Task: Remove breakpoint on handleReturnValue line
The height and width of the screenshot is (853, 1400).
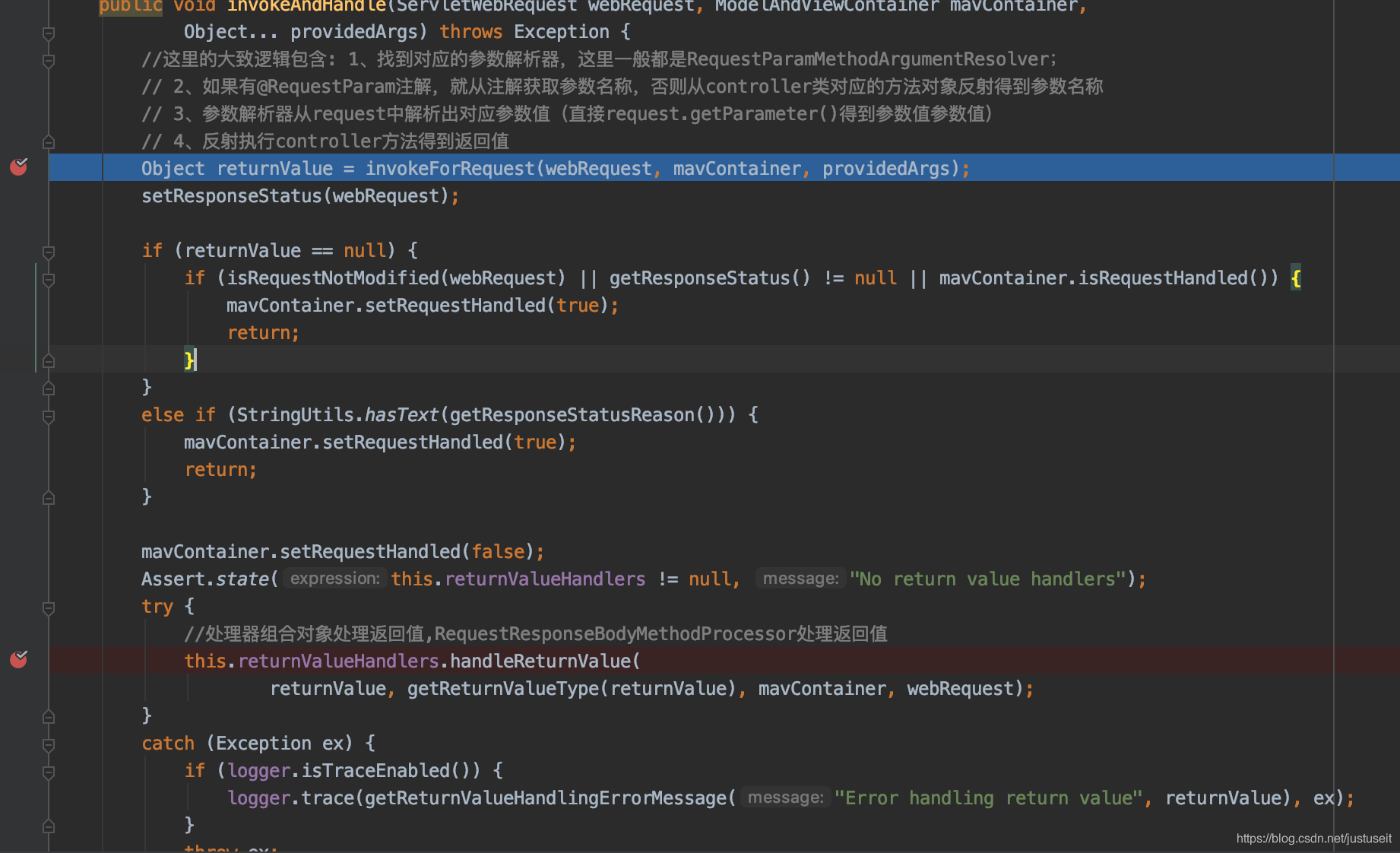Action: (19, 659)
